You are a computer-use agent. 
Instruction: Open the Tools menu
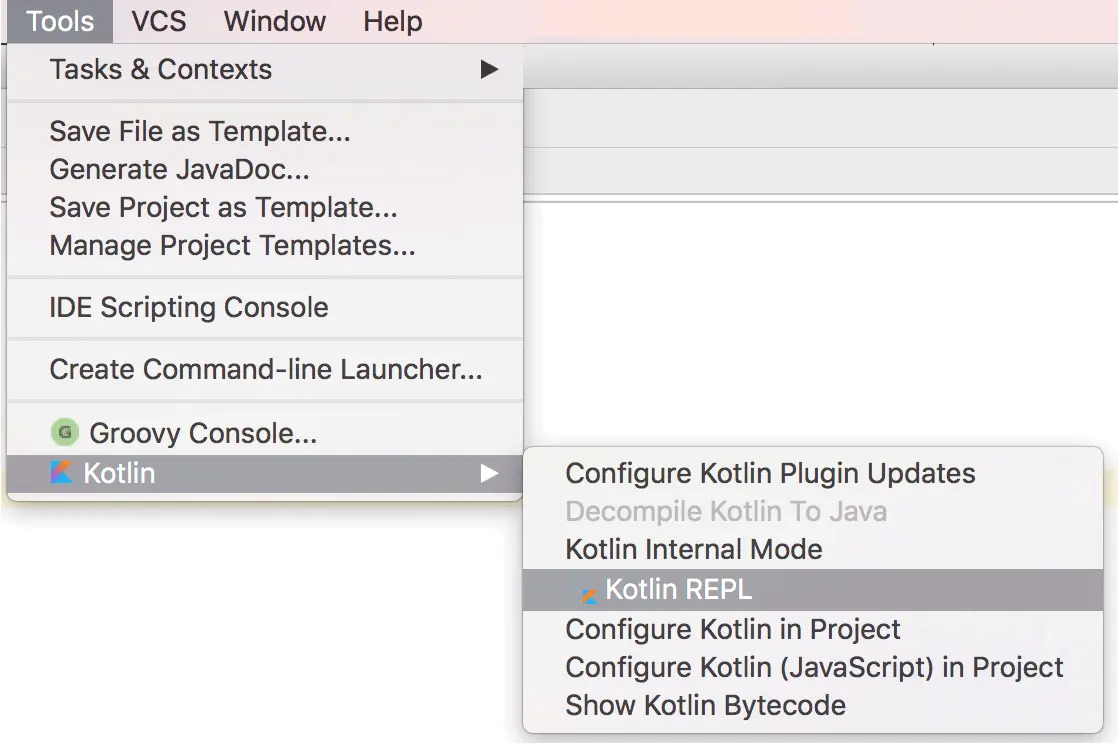pyautogui.click(x=60, y=21)
